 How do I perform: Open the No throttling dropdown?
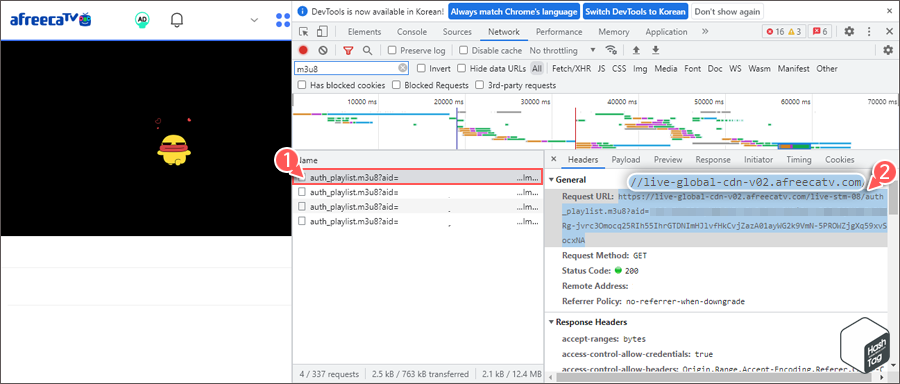tap(562, 51)
